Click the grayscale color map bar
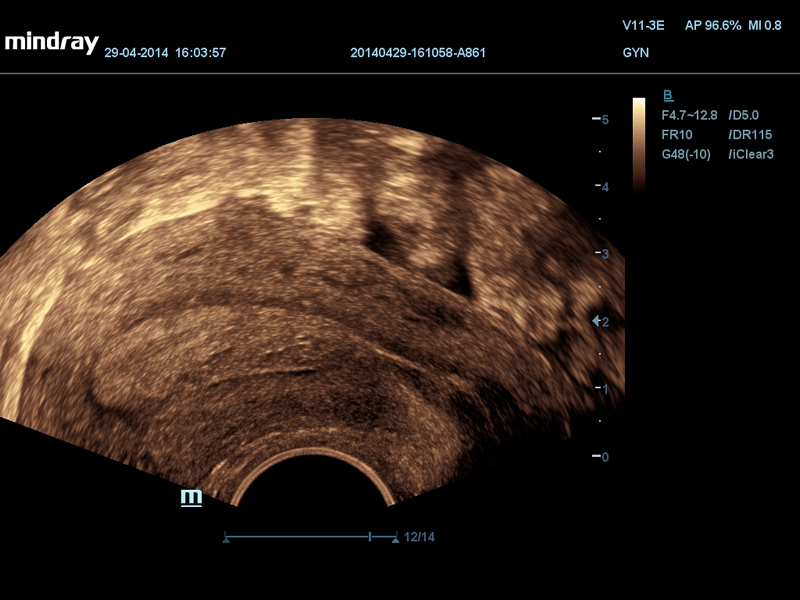Viewport: 800px width, 600px height. point(638,142)
